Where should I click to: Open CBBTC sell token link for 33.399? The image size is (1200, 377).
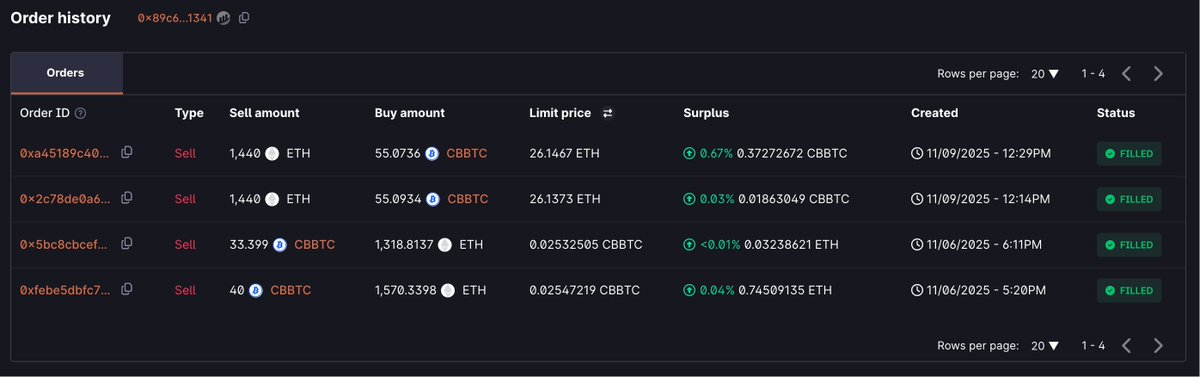[315, 244]
